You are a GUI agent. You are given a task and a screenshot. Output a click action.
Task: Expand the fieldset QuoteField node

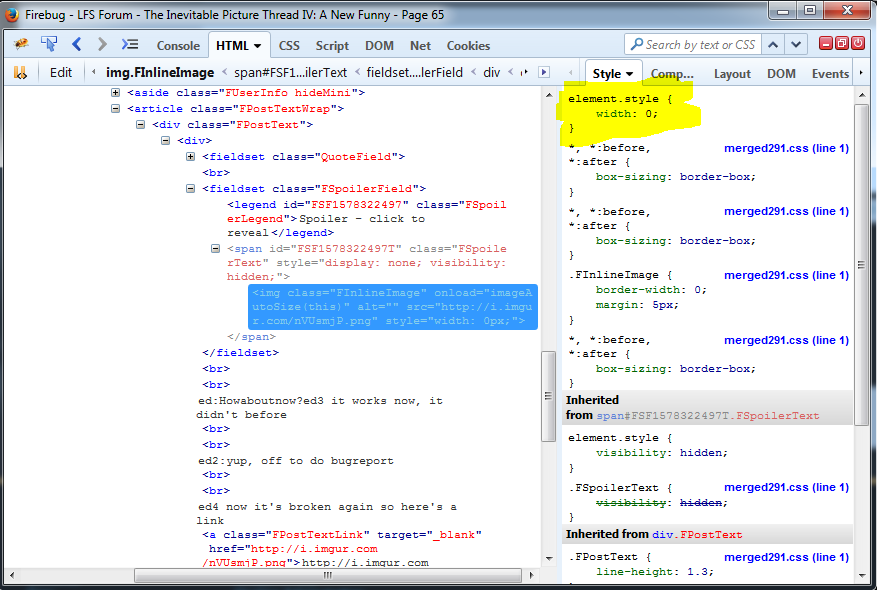(x=191, y=157)
